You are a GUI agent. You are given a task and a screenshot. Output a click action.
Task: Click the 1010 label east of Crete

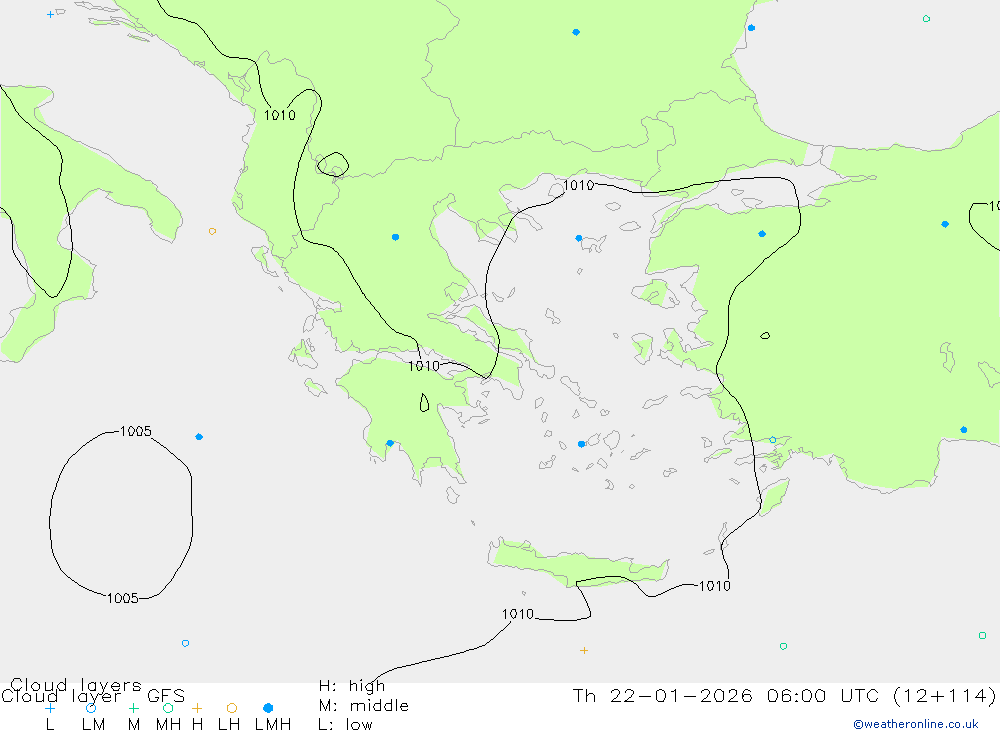[x=715, y=586]
